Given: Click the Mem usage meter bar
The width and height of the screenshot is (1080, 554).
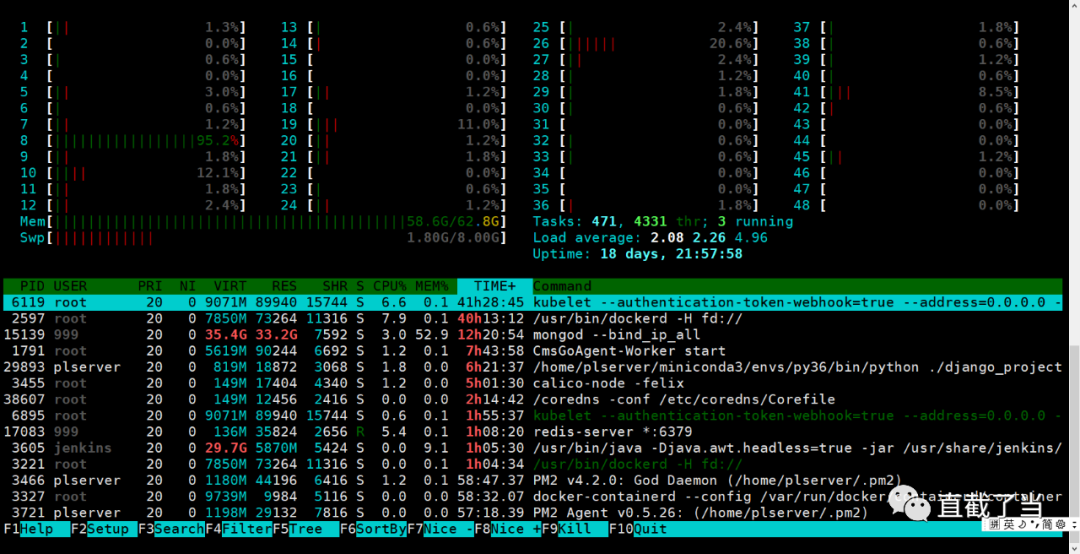Looking at the screenshot, I should 264,222.
